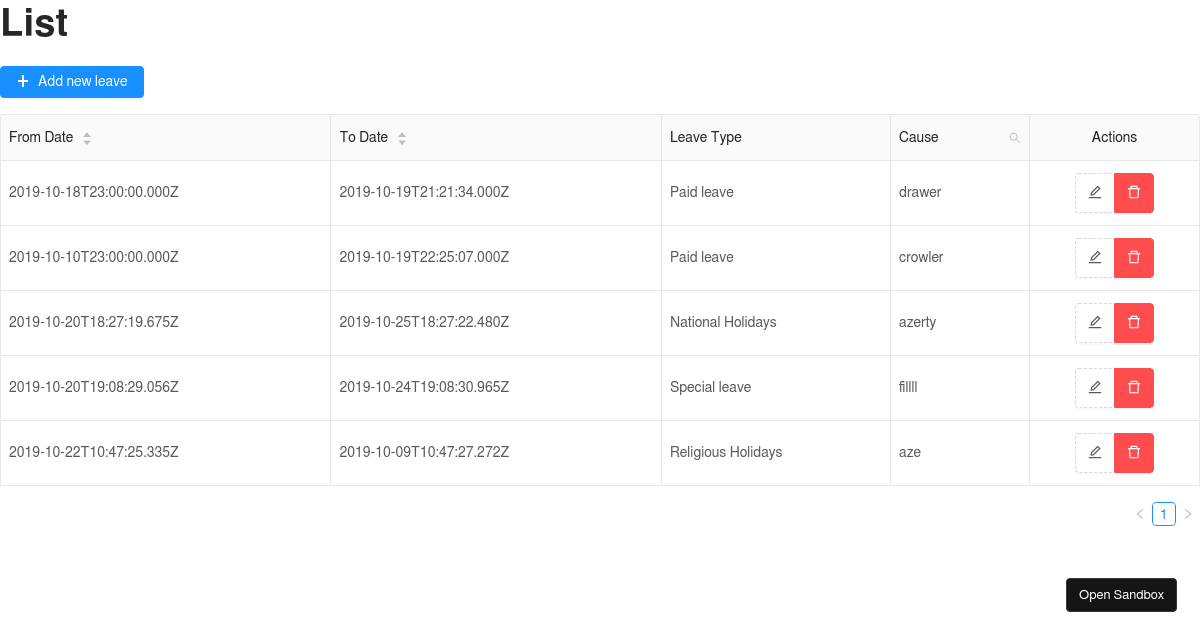Delete the filllll Special leave entry
The width and height of the screenshot is (1200, 630).
[x=1134, y=387]
